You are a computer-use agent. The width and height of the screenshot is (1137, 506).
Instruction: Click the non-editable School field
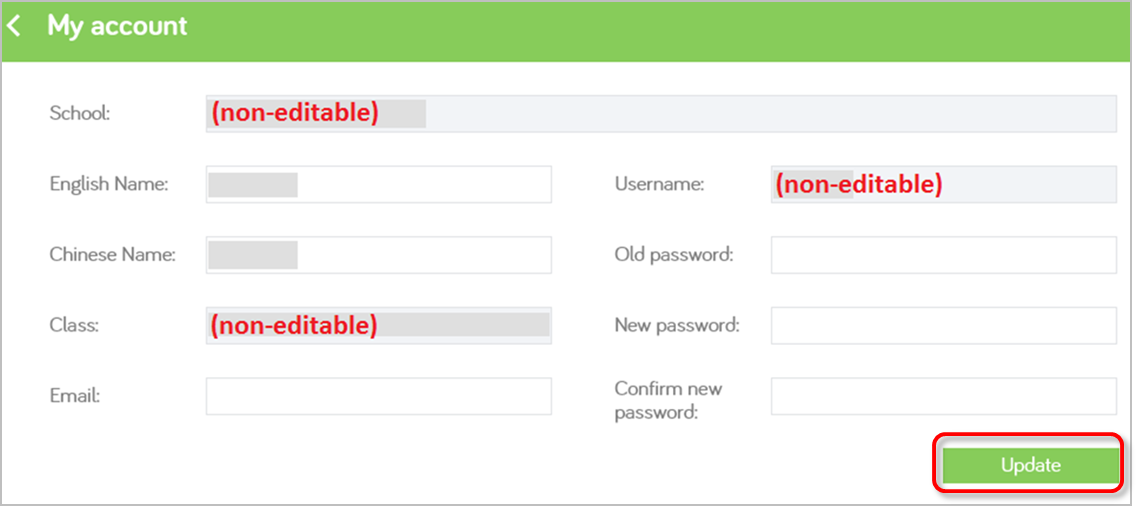click(x=661, y=114)
